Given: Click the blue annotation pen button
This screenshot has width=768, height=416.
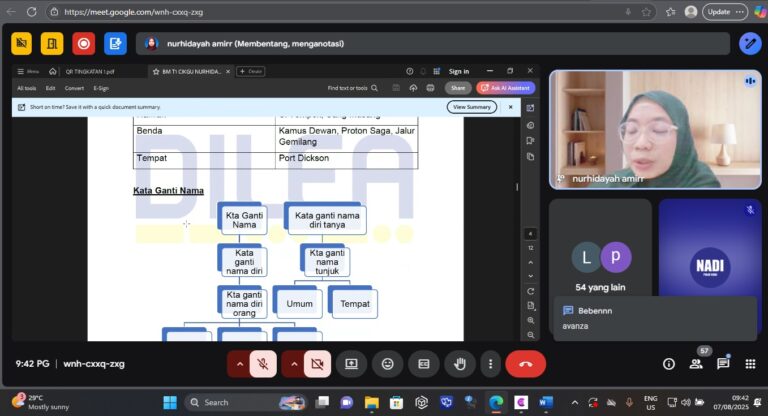Looking at the screenshot, I should coord(749,43).
